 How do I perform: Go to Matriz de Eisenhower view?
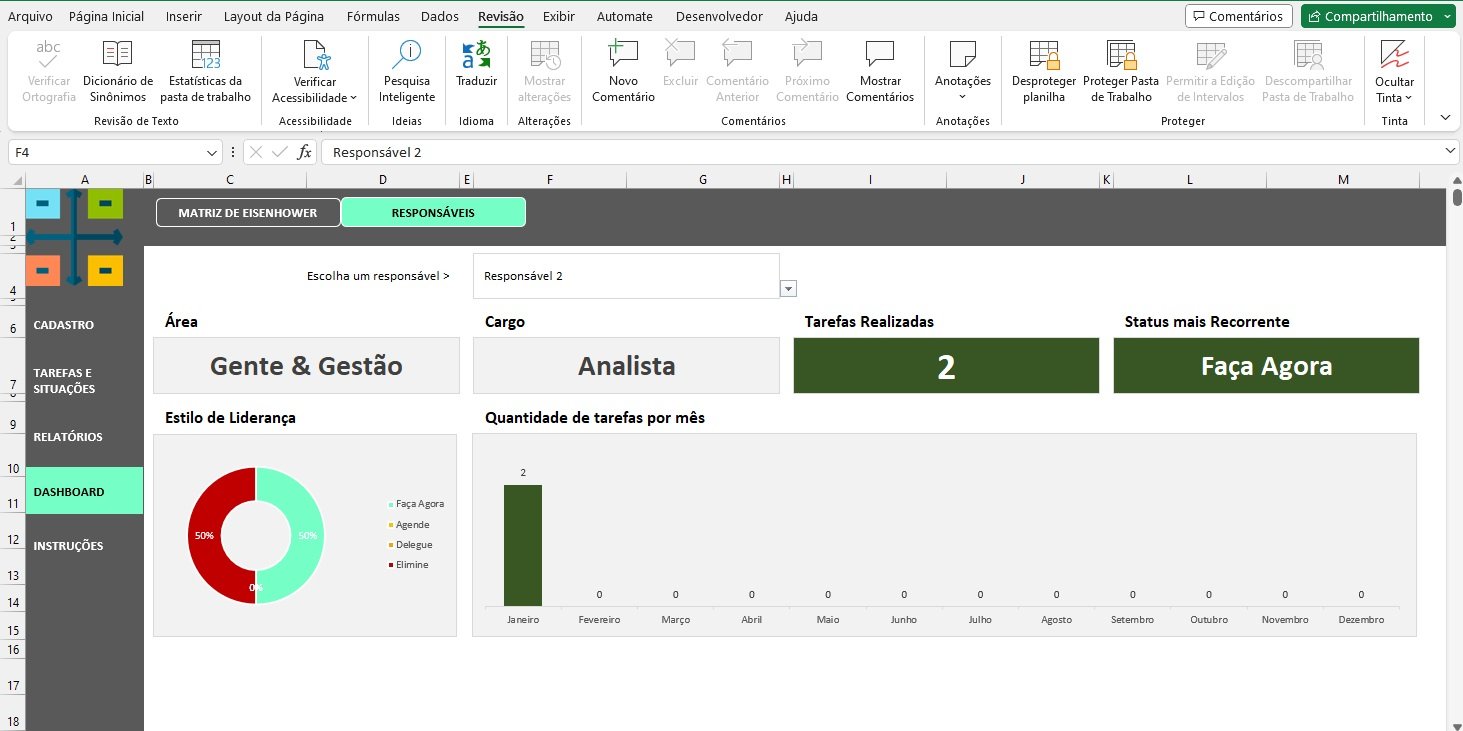click(248, 213)
